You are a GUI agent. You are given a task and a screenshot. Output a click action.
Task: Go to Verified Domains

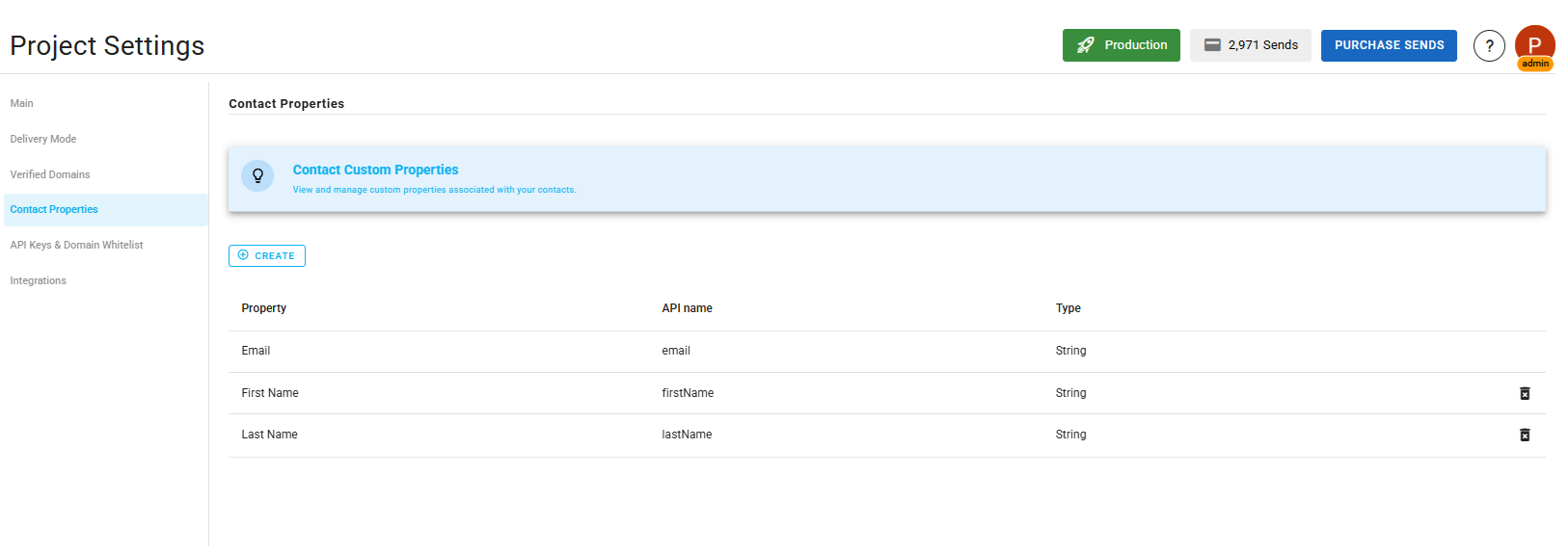[x=50, y=174]
